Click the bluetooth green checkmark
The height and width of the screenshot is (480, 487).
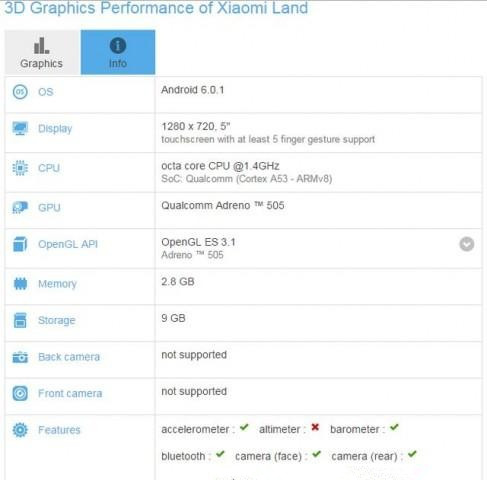[220, 454]
